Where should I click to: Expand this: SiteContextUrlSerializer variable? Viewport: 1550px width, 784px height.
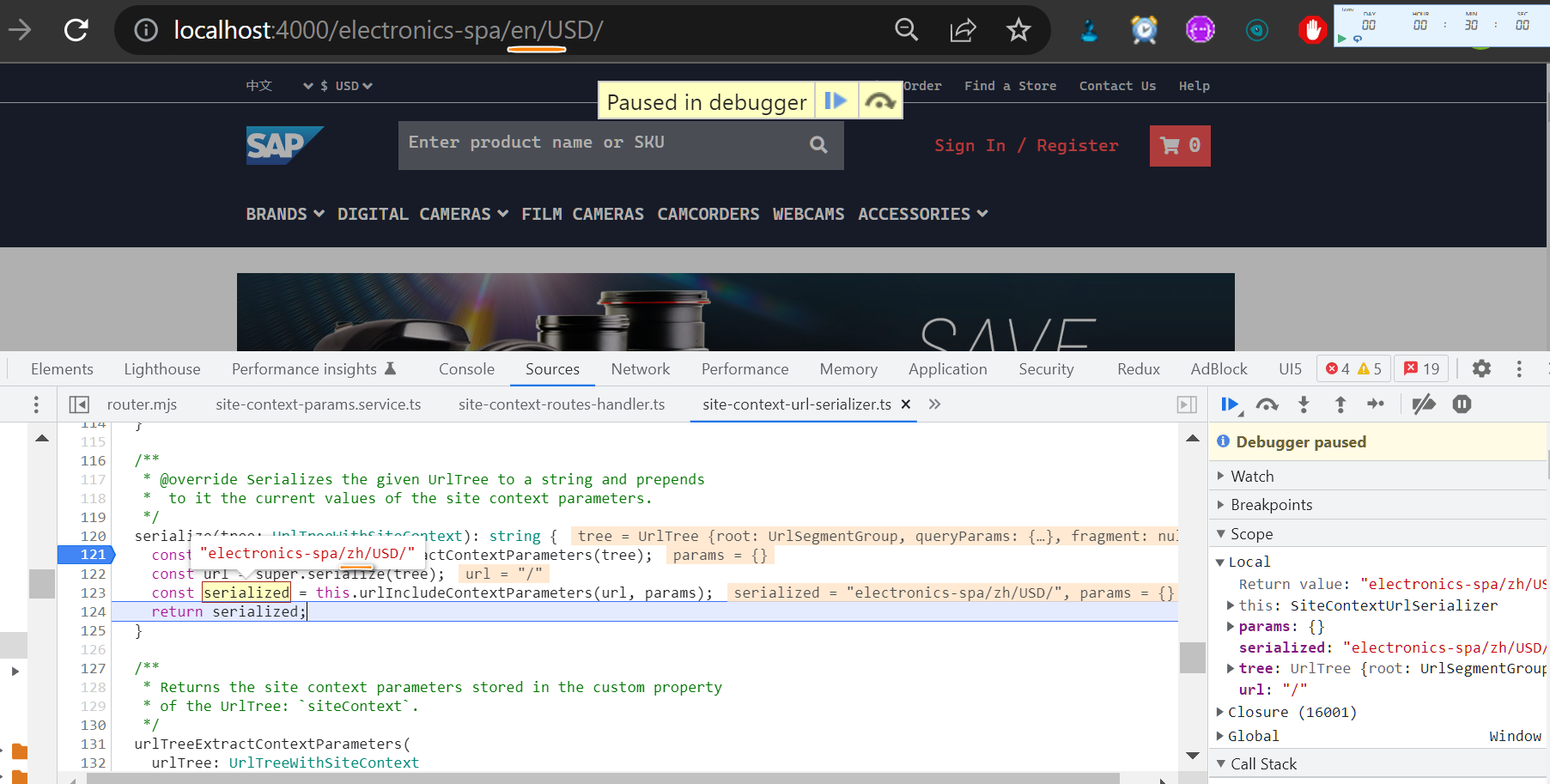coord(1231,605)
